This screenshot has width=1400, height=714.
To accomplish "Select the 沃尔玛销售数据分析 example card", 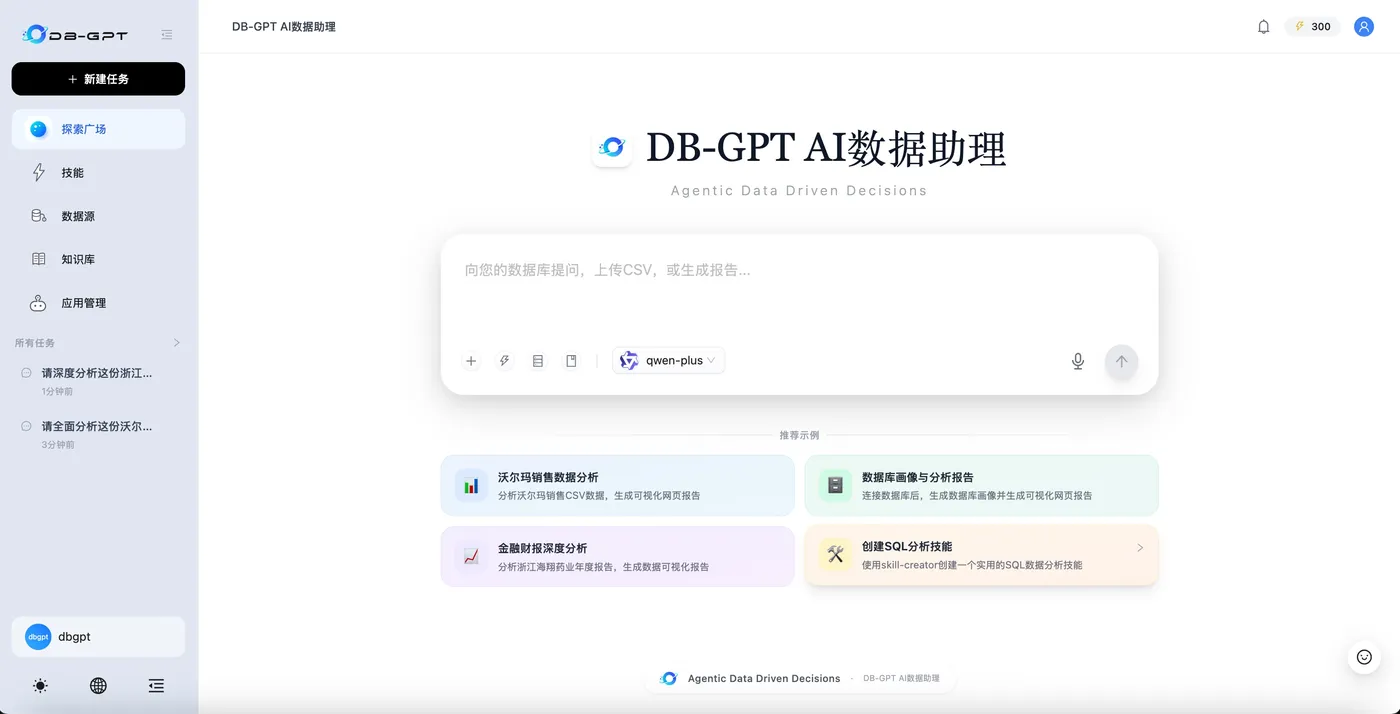I will [617, 486].
